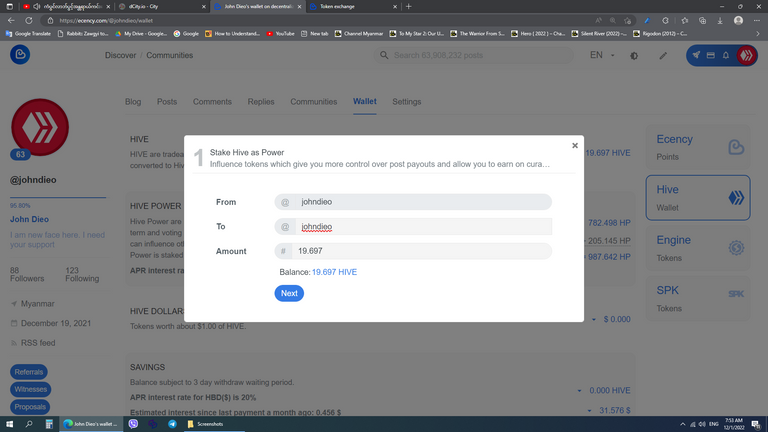768x432 pixels.
Task: Expand bookmarks overflow chevron
Action: (x=758, y=34)
